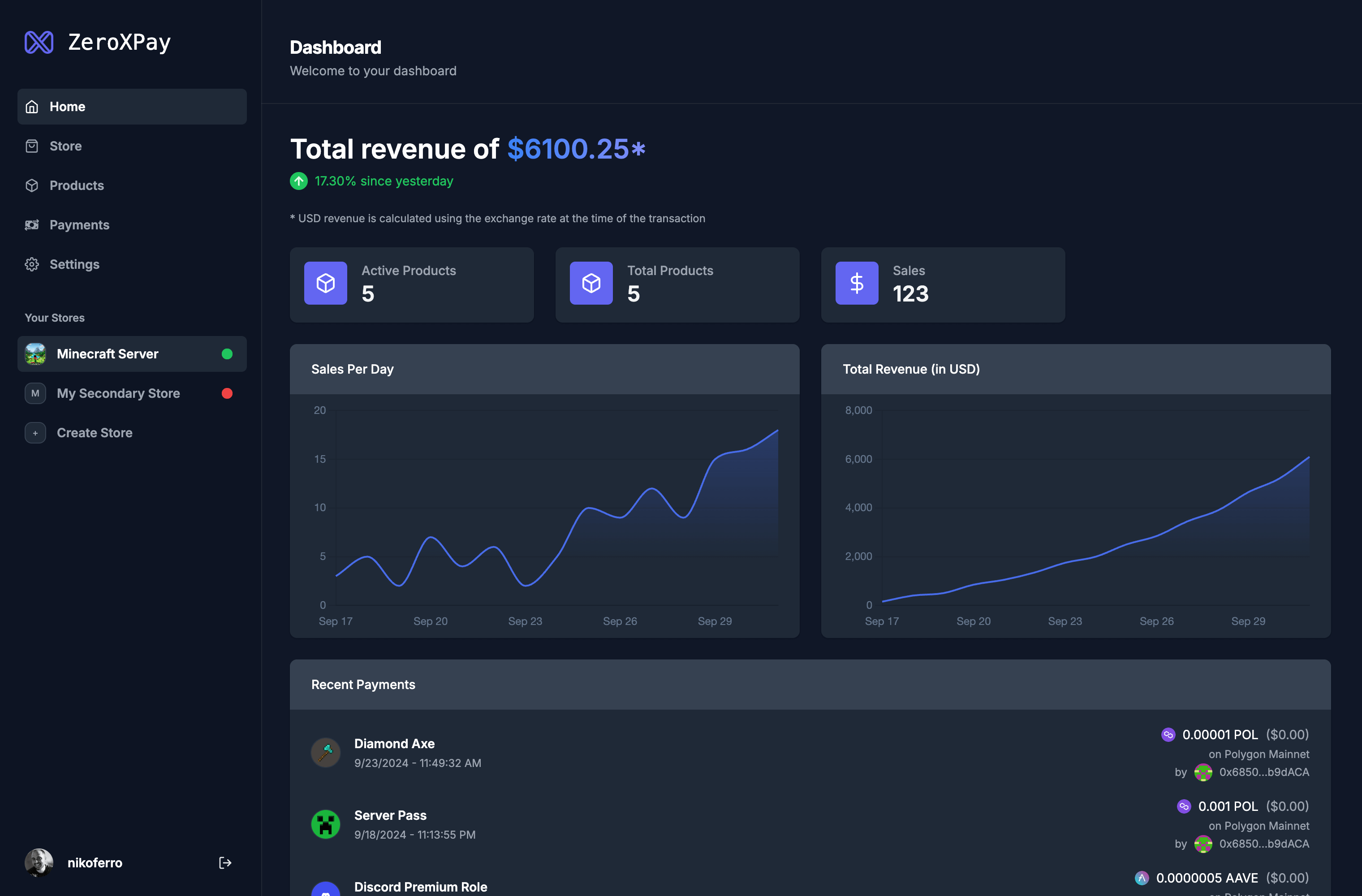This screenshot has height=896, width=1362.
Task: Open the Total Products card
Action: click(x=677, y=284)
